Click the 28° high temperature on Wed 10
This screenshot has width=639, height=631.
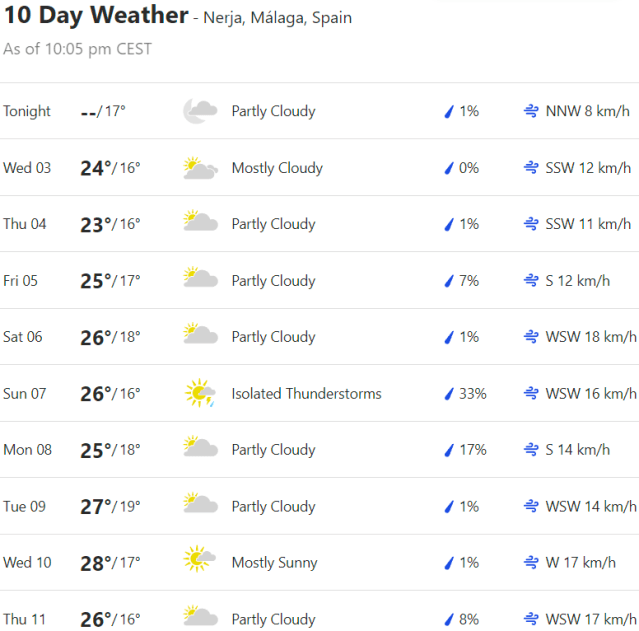pos(95,563)
